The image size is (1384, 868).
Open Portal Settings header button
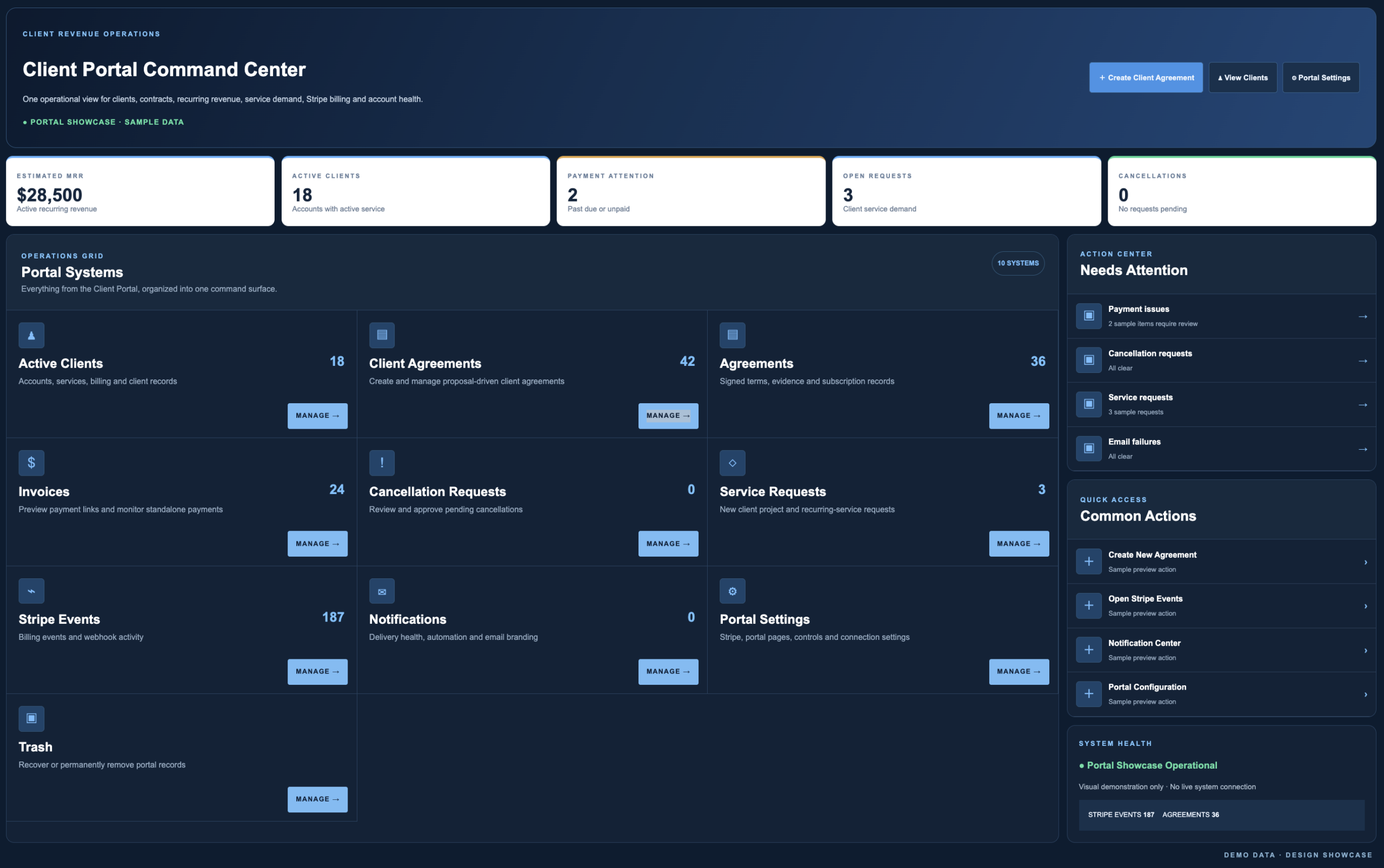[x=1321, y=77]
